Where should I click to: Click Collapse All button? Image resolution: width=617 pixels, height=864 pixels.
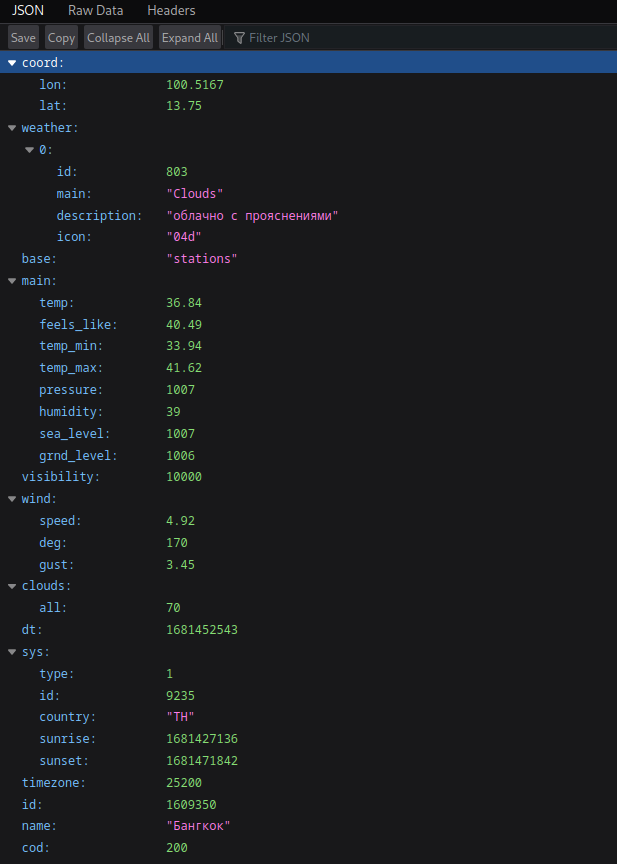tap(118, 37)
